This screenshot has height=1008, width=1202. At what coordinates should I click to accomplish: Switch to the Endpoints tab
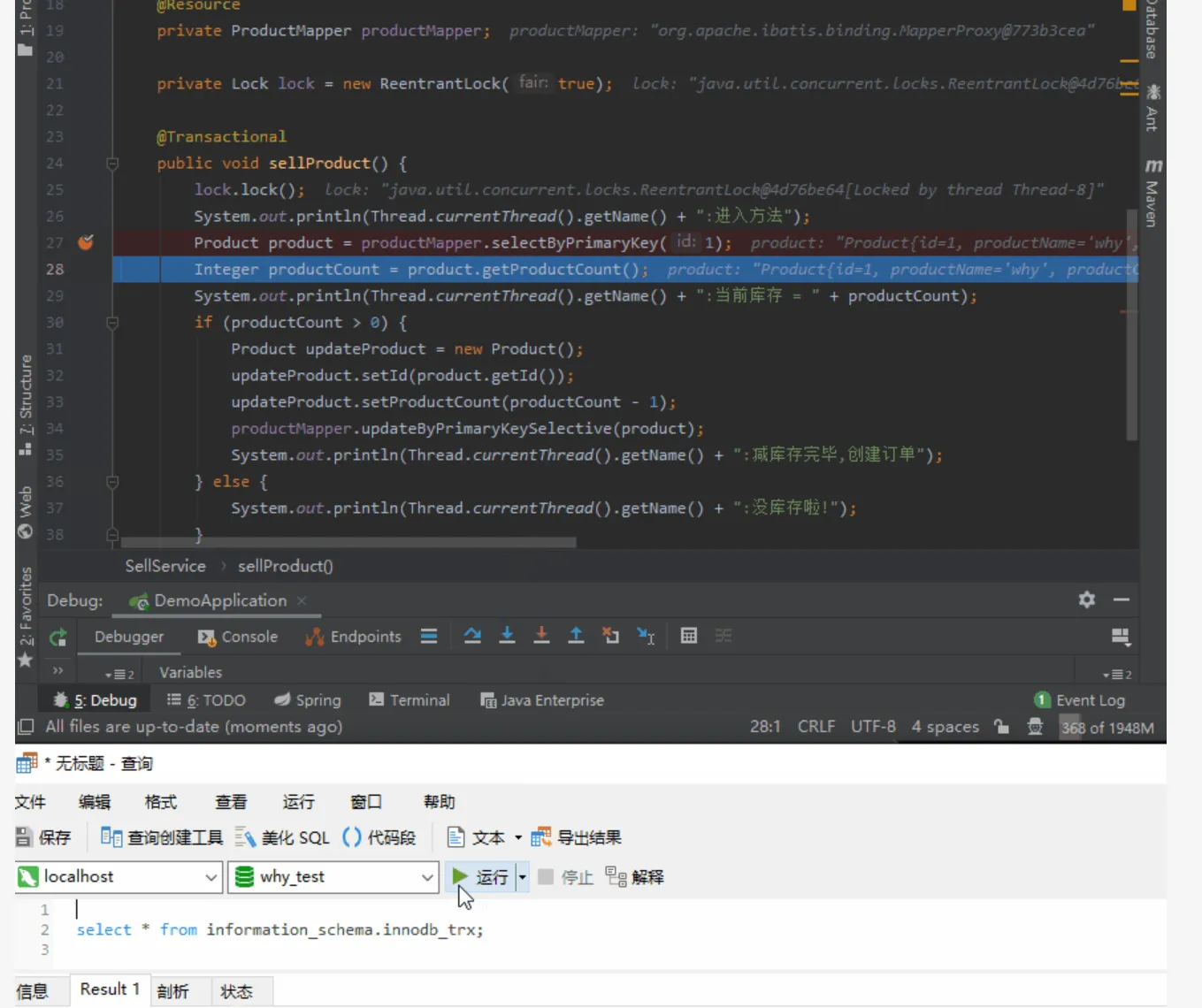pos(353,637)
